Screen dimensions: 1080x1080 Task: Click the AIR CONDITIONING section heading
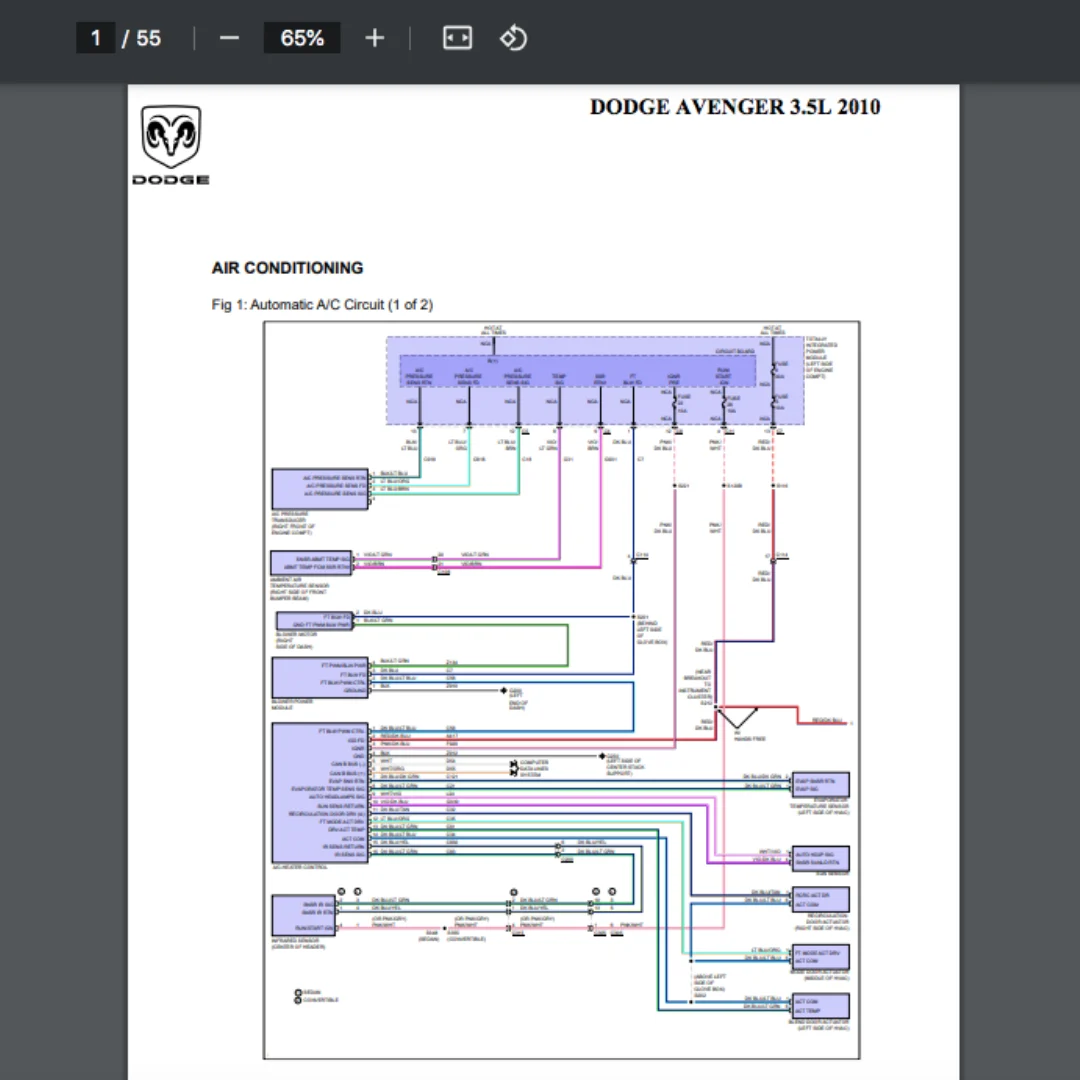287,268
